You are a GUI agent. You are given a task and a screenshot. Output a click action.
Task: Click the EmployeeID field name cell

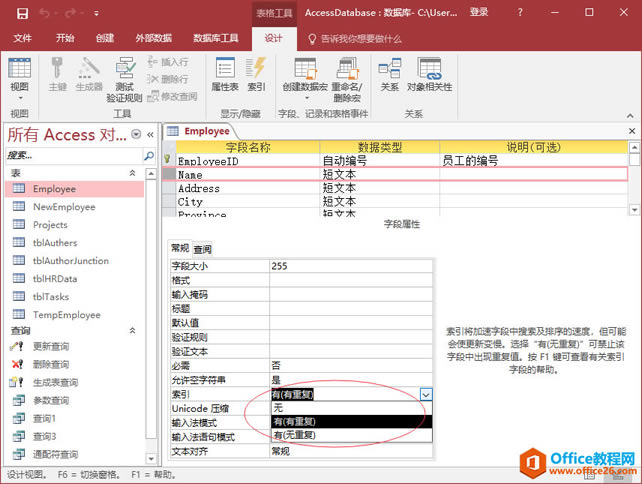pos(247,161)
